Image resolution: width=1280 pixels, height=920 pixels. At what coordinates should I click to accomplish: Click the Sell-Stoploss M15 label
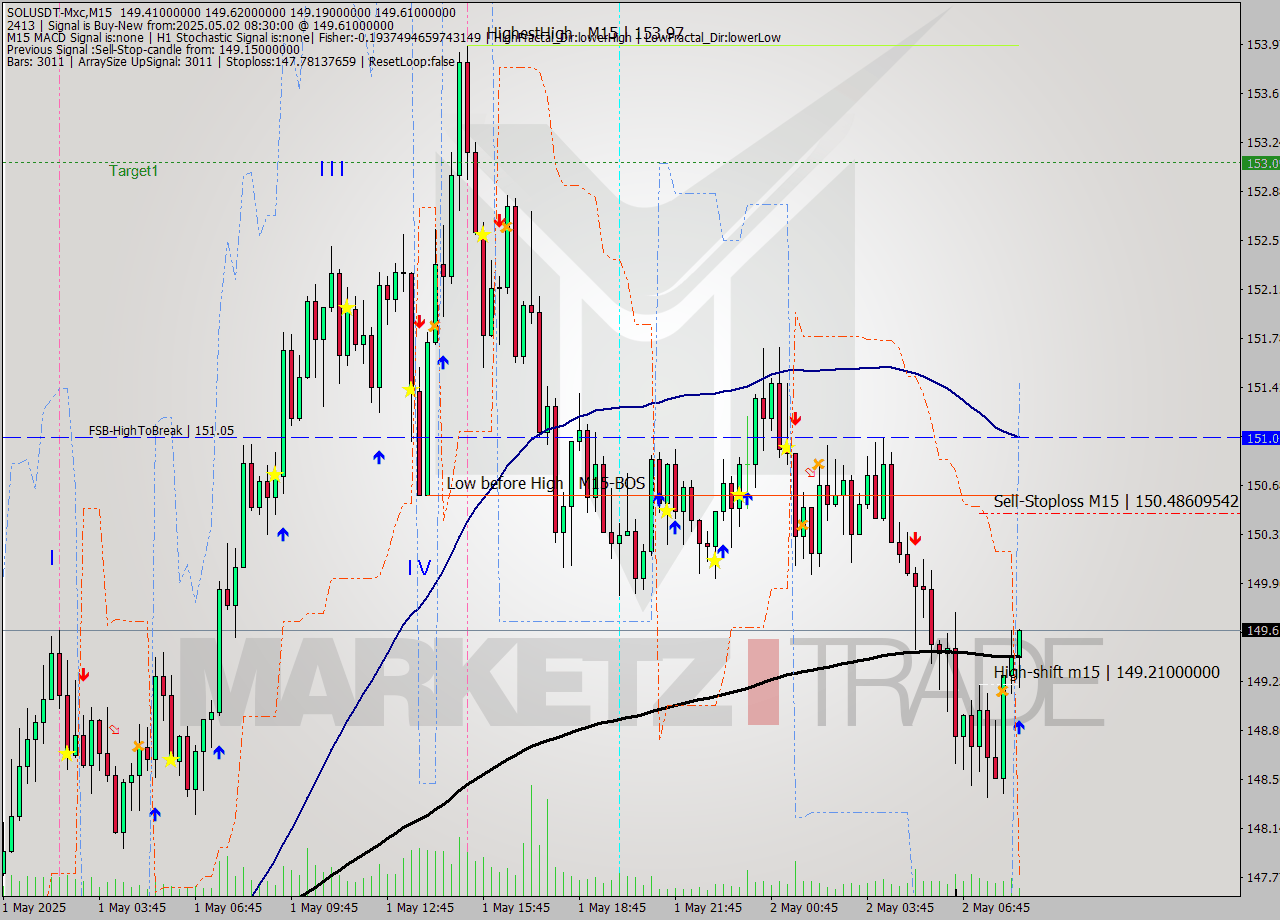(1115, 501)
